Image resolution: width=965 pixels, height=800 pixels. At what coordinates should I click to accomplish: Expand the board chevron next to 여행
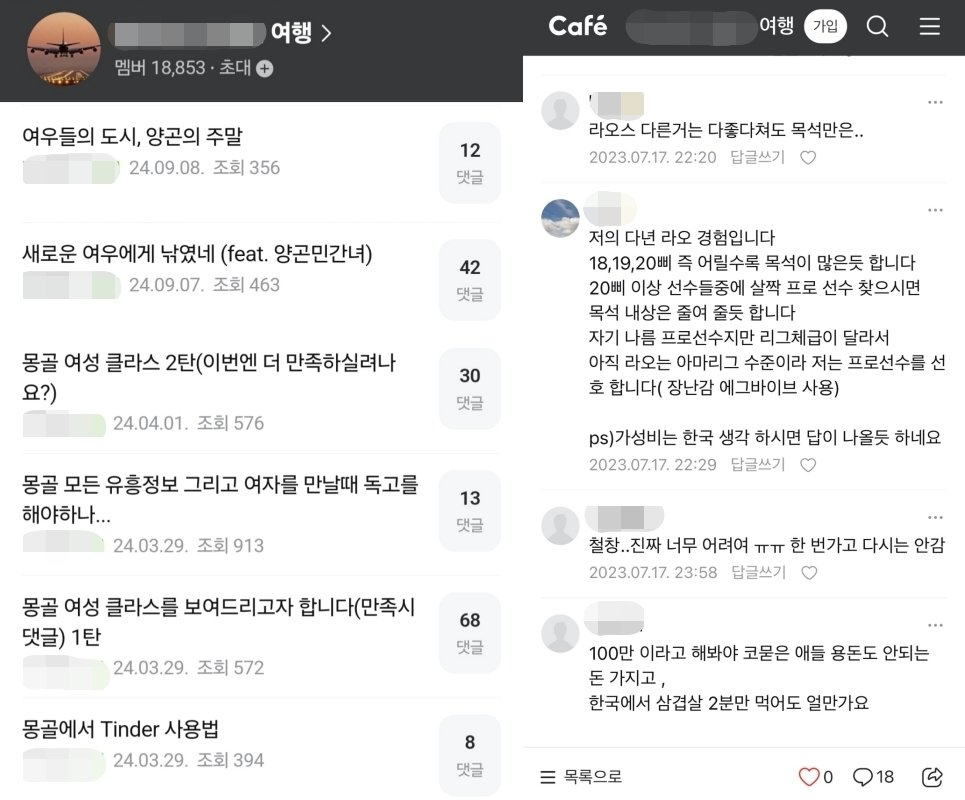pos(326,33)
